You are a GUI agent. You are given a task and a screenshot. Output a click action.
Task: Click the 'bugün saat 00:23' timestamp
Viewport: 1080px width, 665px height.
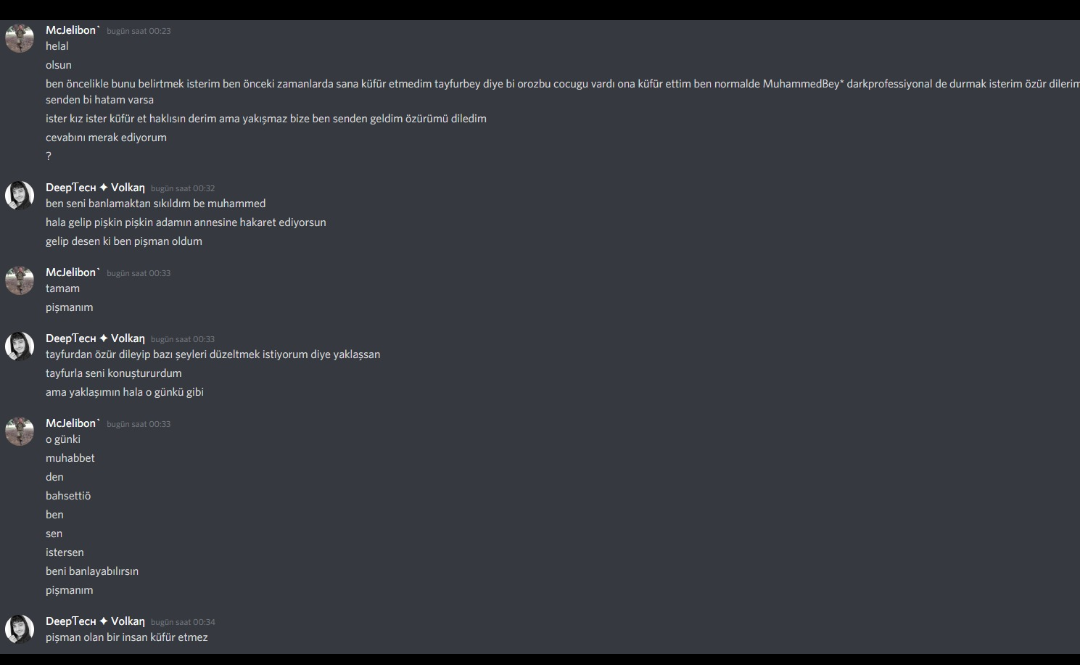(x=138, y=31)
